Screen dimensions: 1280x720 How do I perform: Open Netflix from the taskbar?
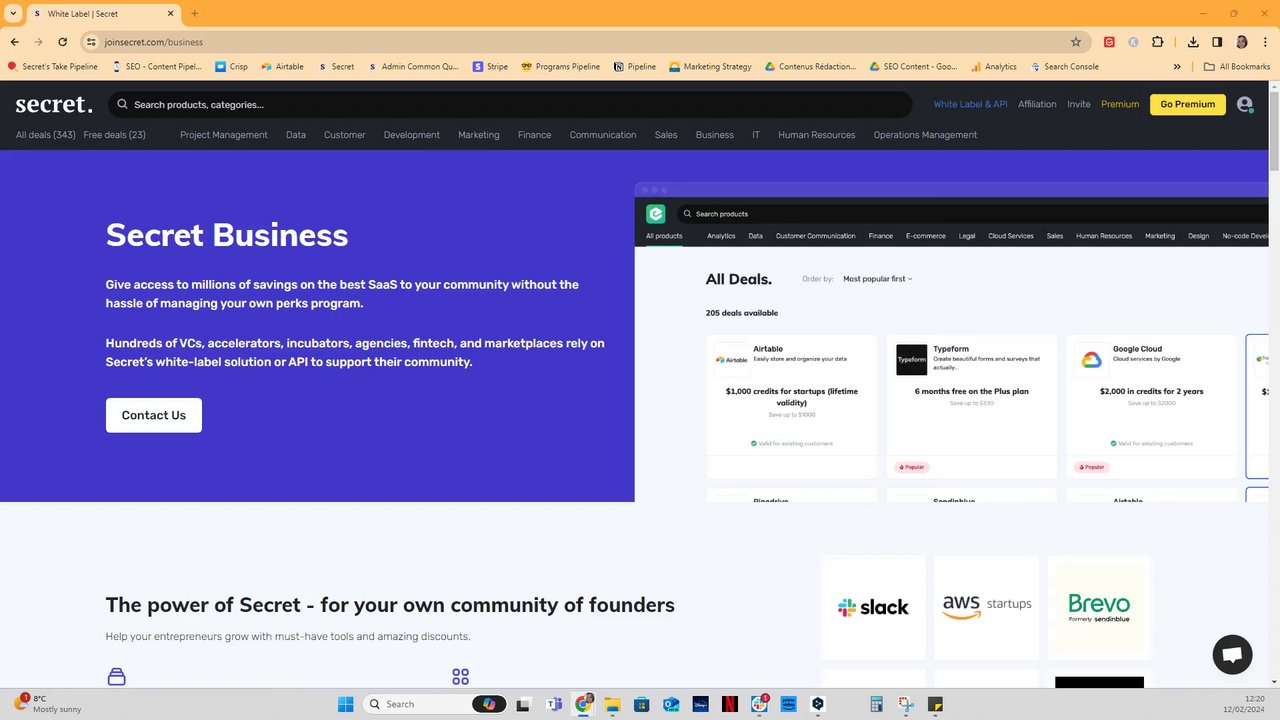(x=730, y=704)
